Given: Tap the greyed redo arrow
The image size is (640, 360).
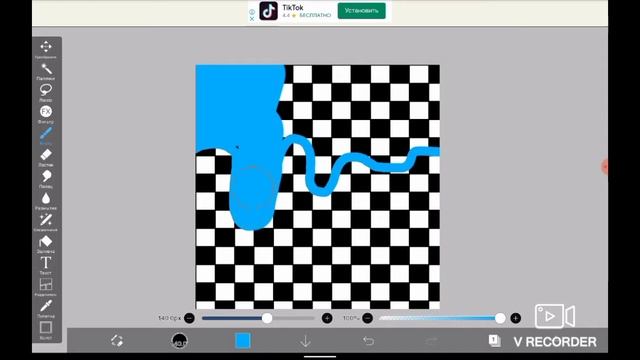Looking at the screenshot, I should pos(431,340).
